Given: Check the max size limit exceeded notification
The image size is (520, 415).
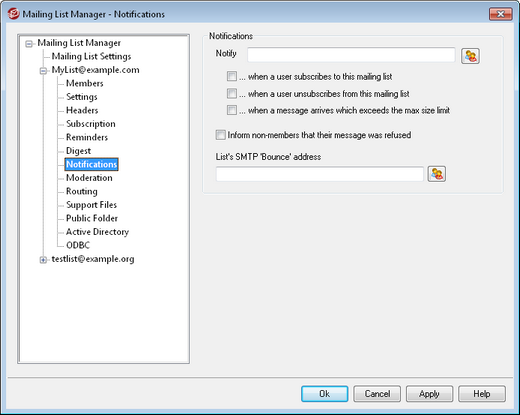Looking at the screenshot, I should tap(232, 110).
